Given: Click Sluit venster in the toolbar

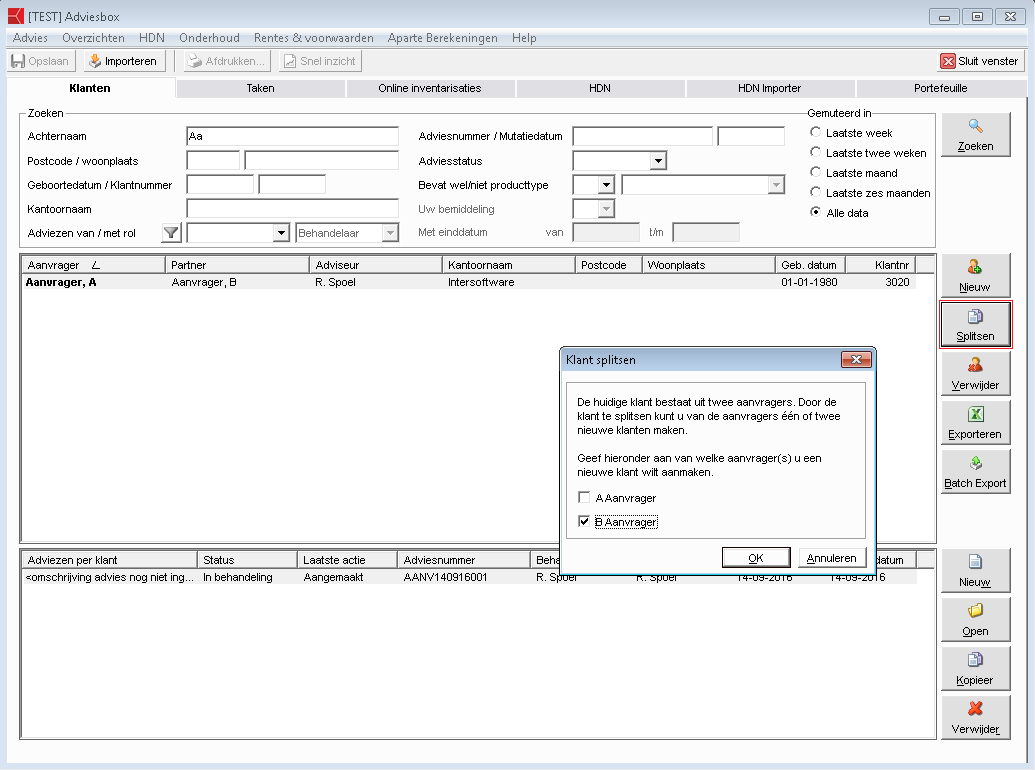Looking at the screenshot, I should [979, 61].
